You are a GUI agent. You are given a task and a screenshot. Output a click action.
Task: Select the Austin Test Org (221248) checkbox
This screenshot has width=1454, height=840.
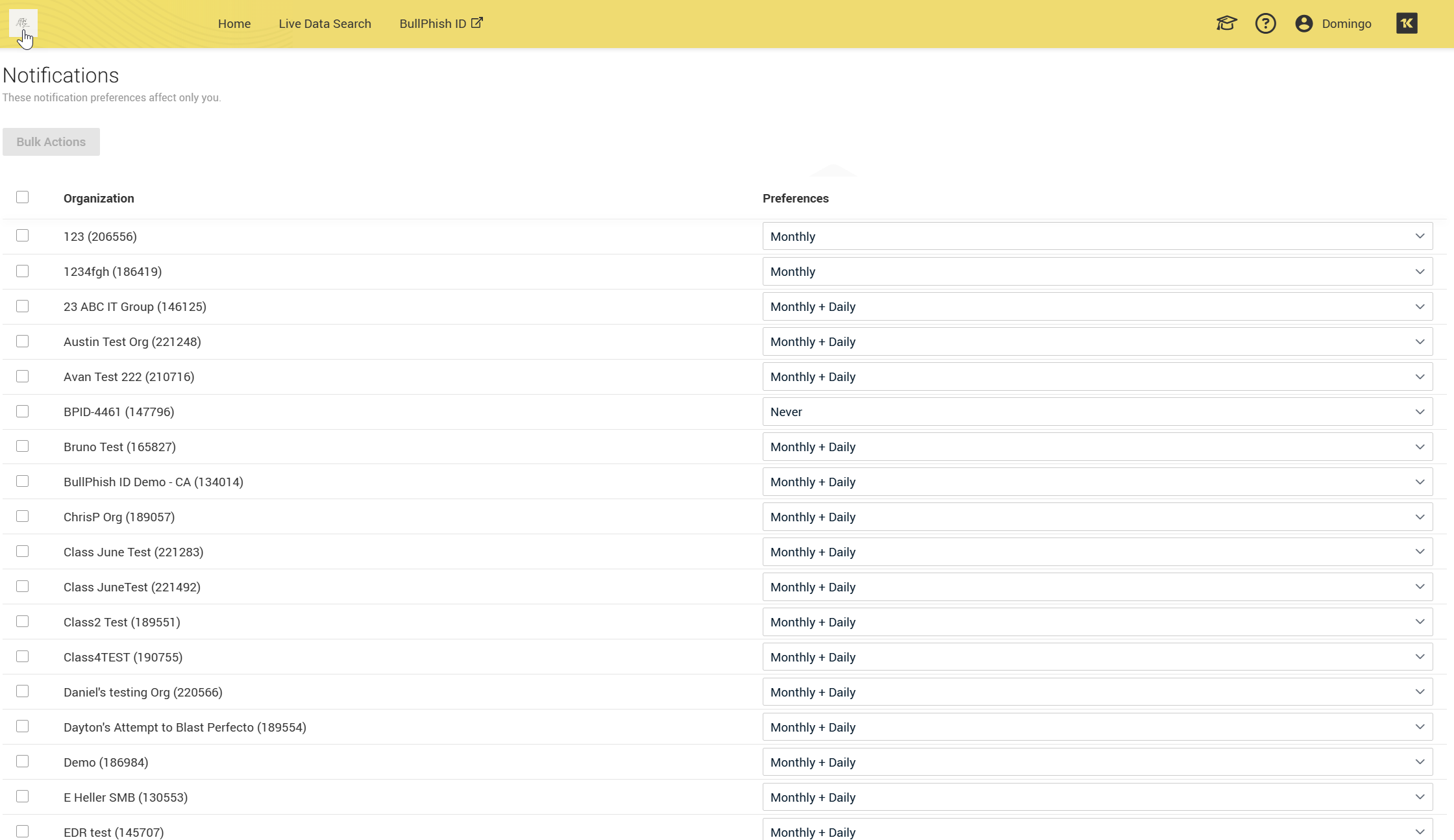point(23,341)
